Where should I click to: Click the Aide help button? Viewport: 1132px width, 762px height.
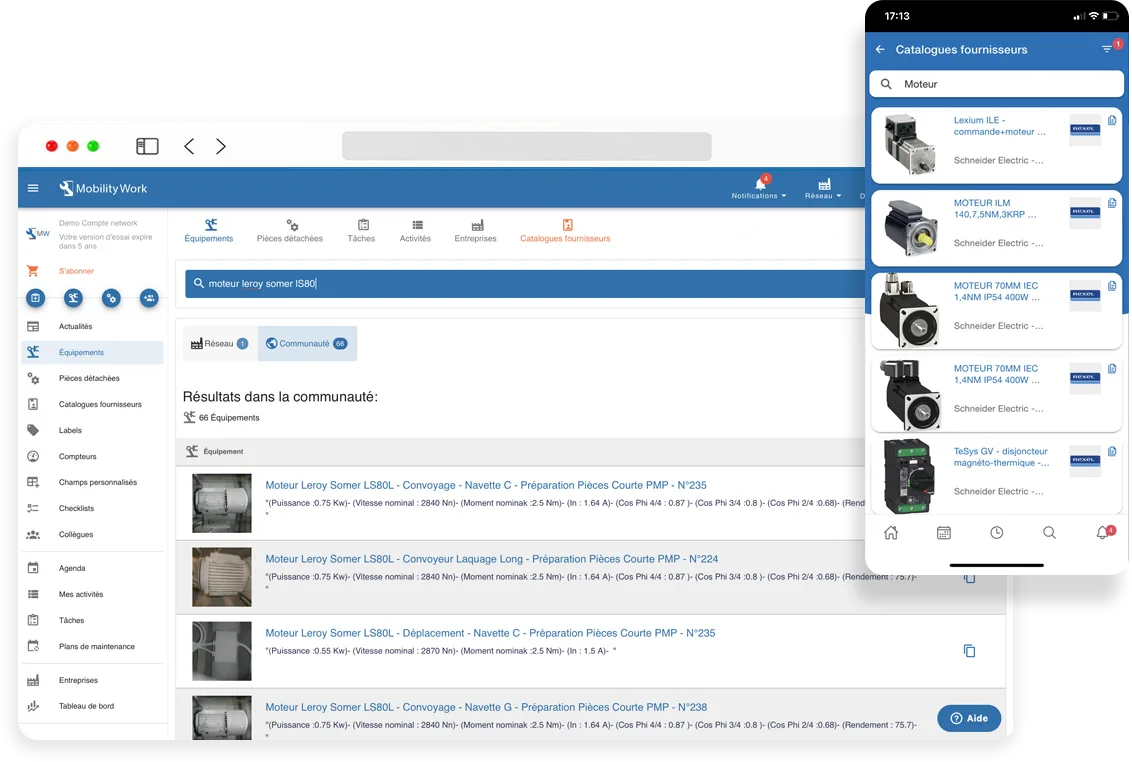tap(969, 719)
